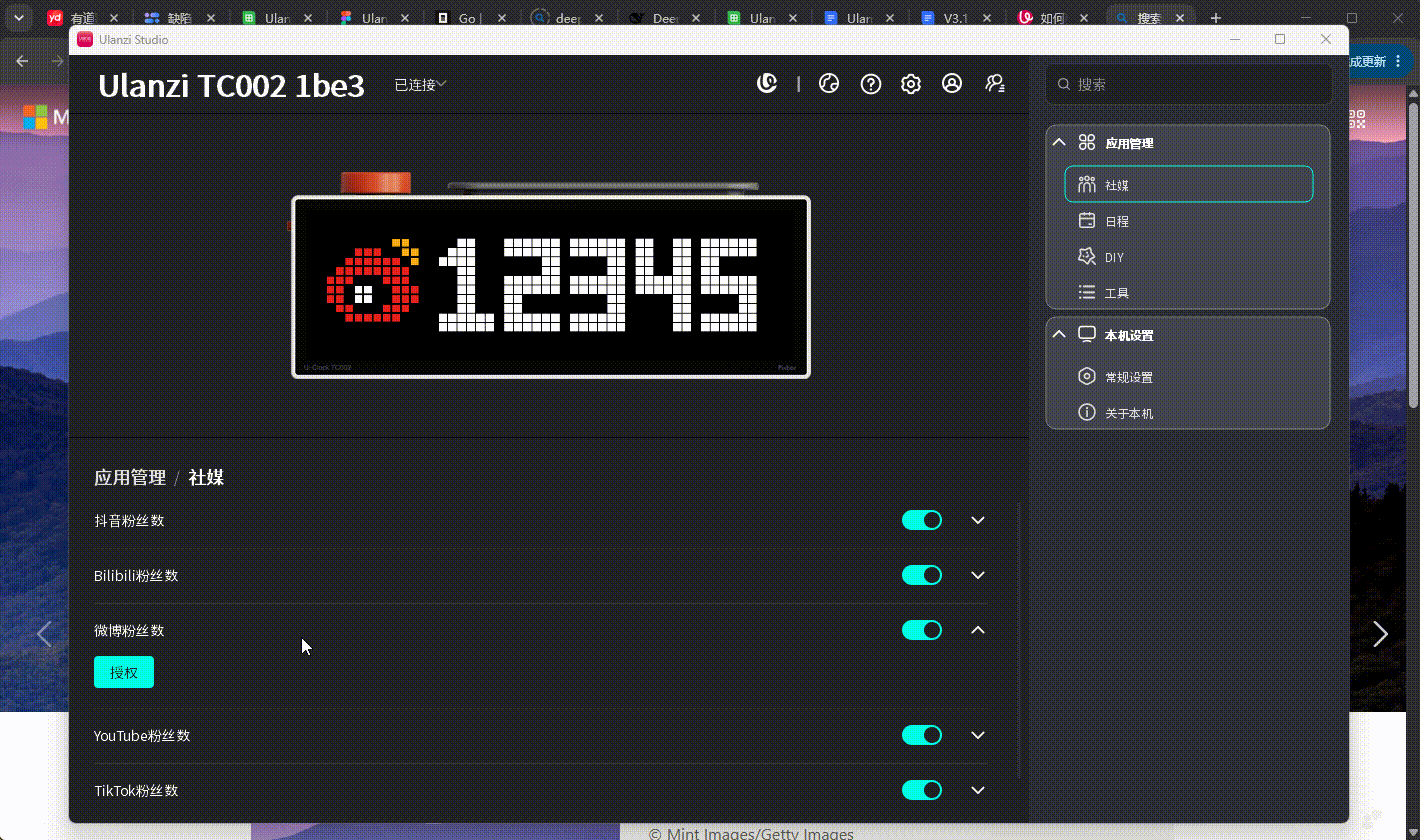1420x840 pixels.
Task: Expand the 抖音粉丝数 row chevron
Action: [978, 520]
